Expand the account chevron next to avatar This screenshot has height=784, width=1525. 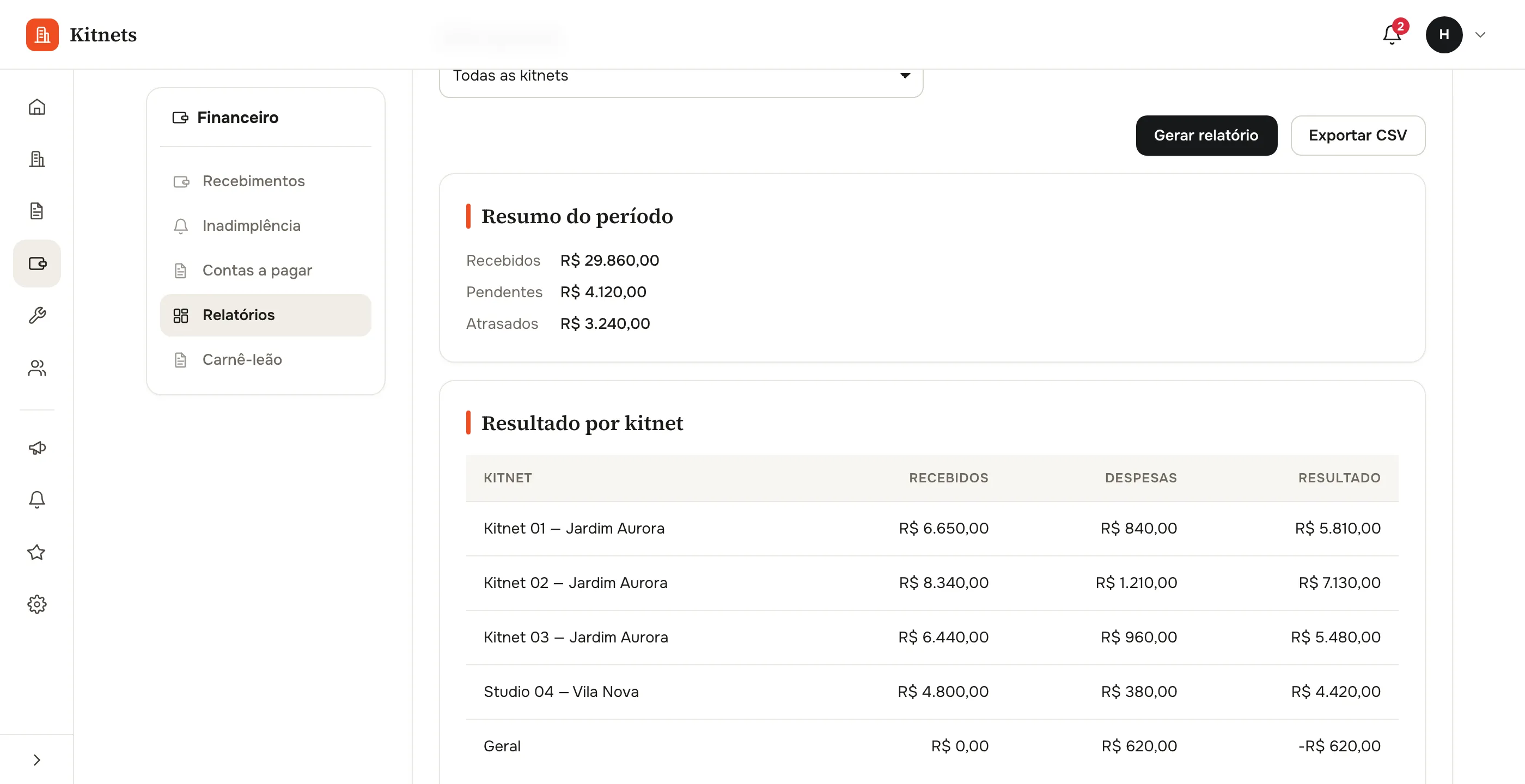point(1480,34)
